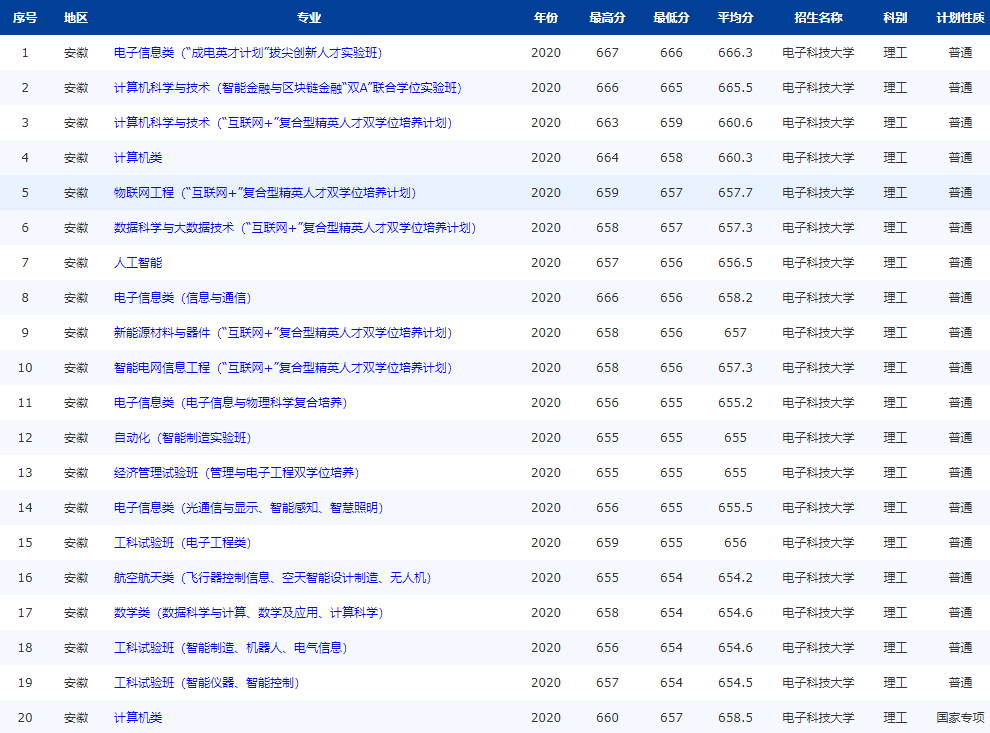
Task: Click the 国家专项 label in row 20
Action: point(960,717)
